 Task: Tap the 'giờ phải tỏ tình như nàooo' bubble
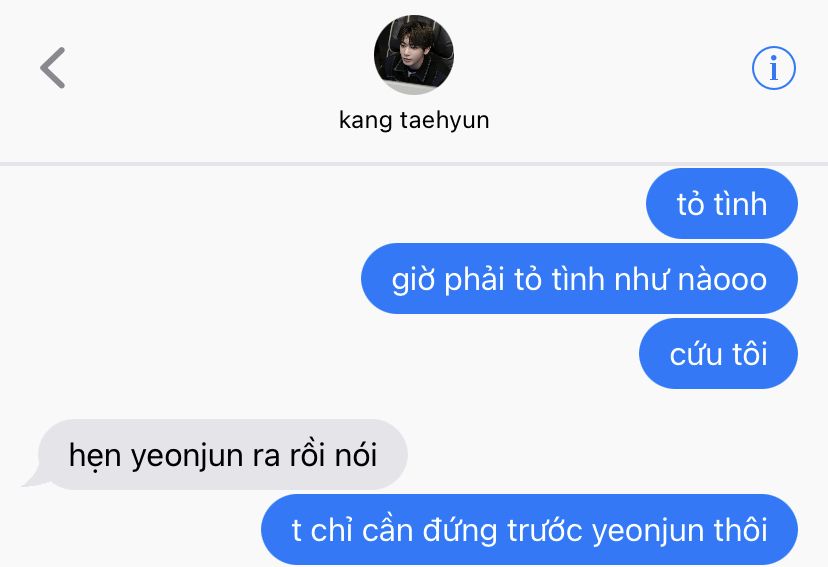579,279
